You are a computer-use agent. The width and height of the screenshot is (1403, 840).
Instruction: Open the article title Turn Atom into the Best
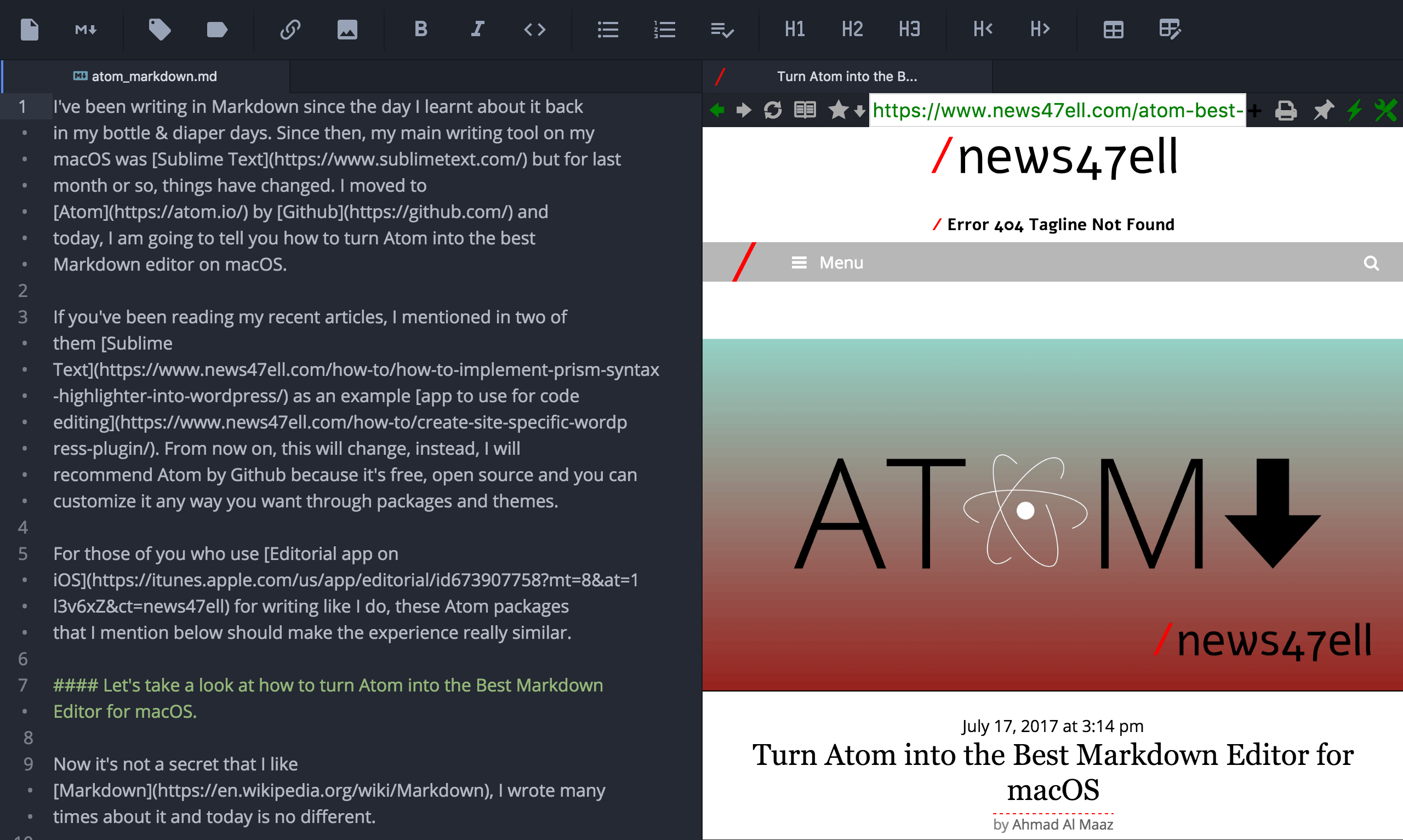[1053, 772]
